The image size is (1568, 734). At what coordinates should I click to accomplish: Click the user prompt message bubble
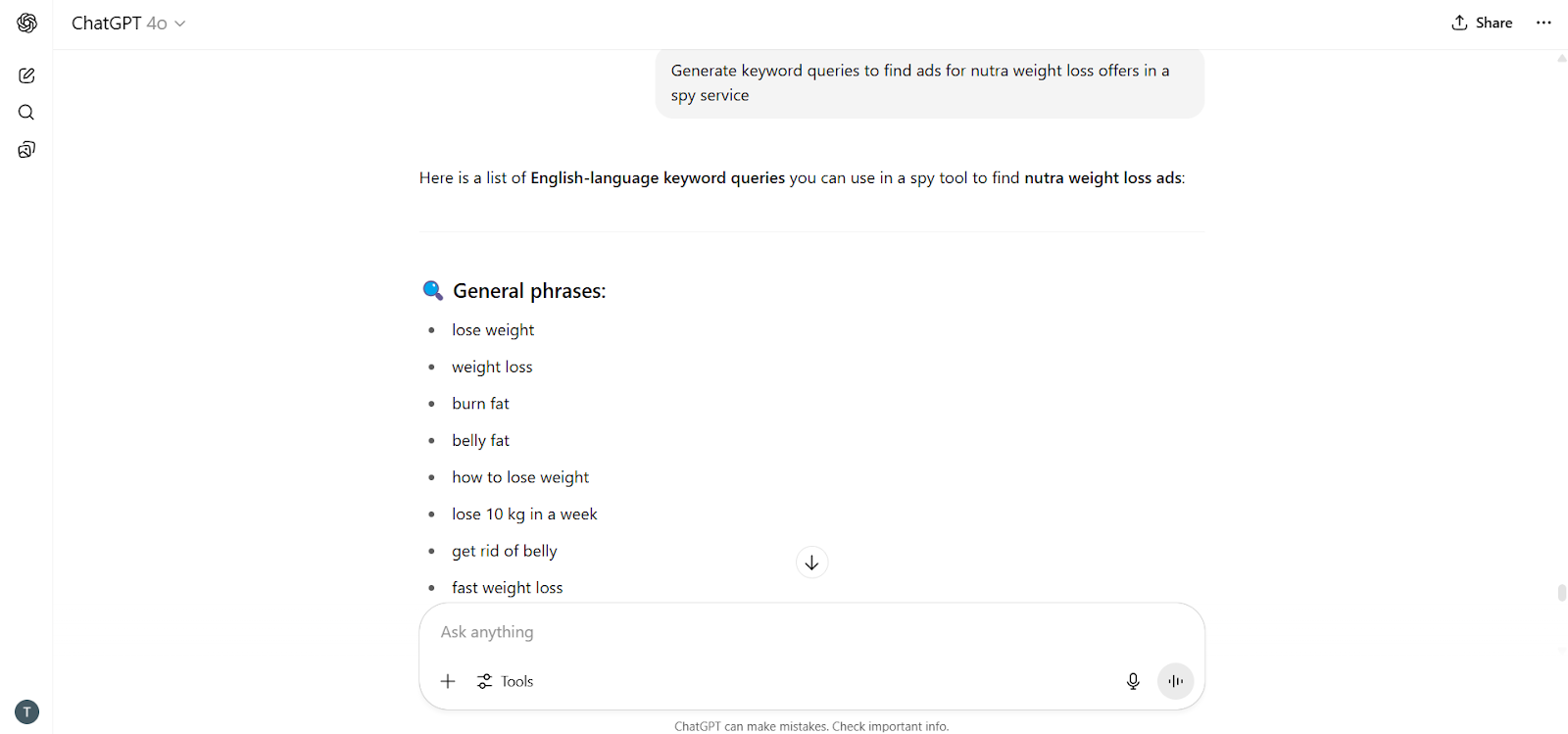pos(929,83)
